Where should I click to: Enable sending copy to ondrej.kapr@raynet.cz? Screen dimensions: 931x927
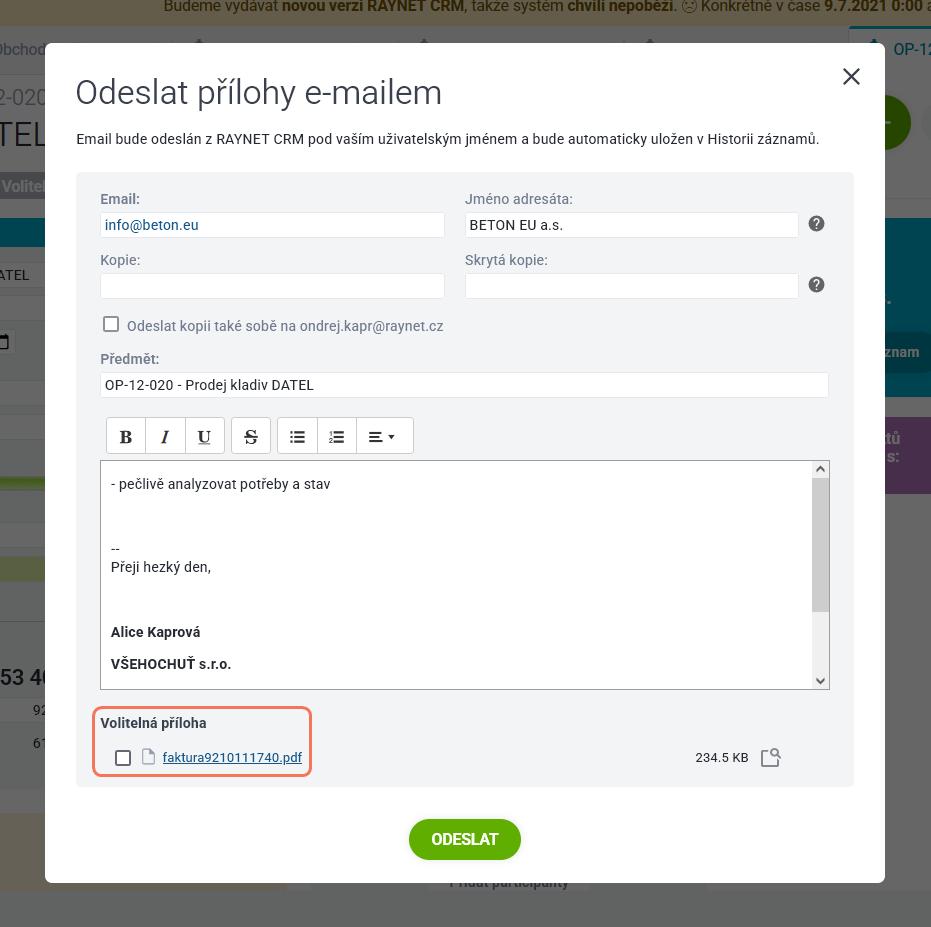(x=111, y=324)
